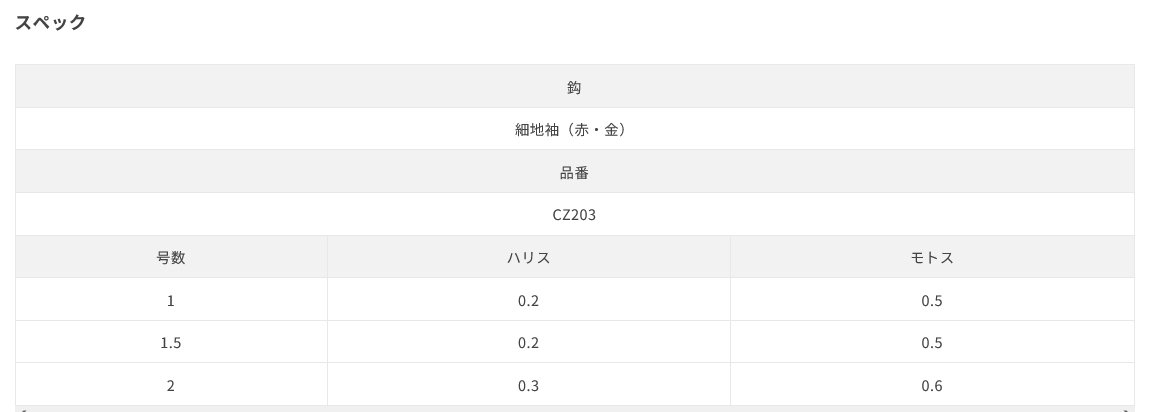Click the スペック heading
This screenshot has width=1153, height=412.
point(51,22)
